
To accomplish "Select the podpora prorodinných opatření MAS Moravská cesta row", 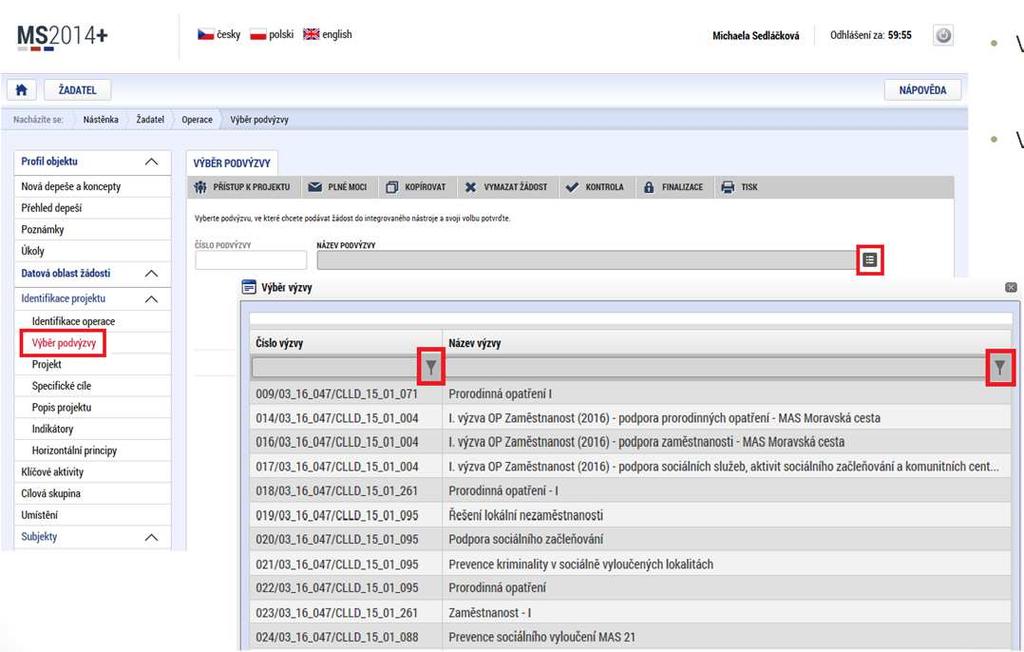I will tap(630, 418).
